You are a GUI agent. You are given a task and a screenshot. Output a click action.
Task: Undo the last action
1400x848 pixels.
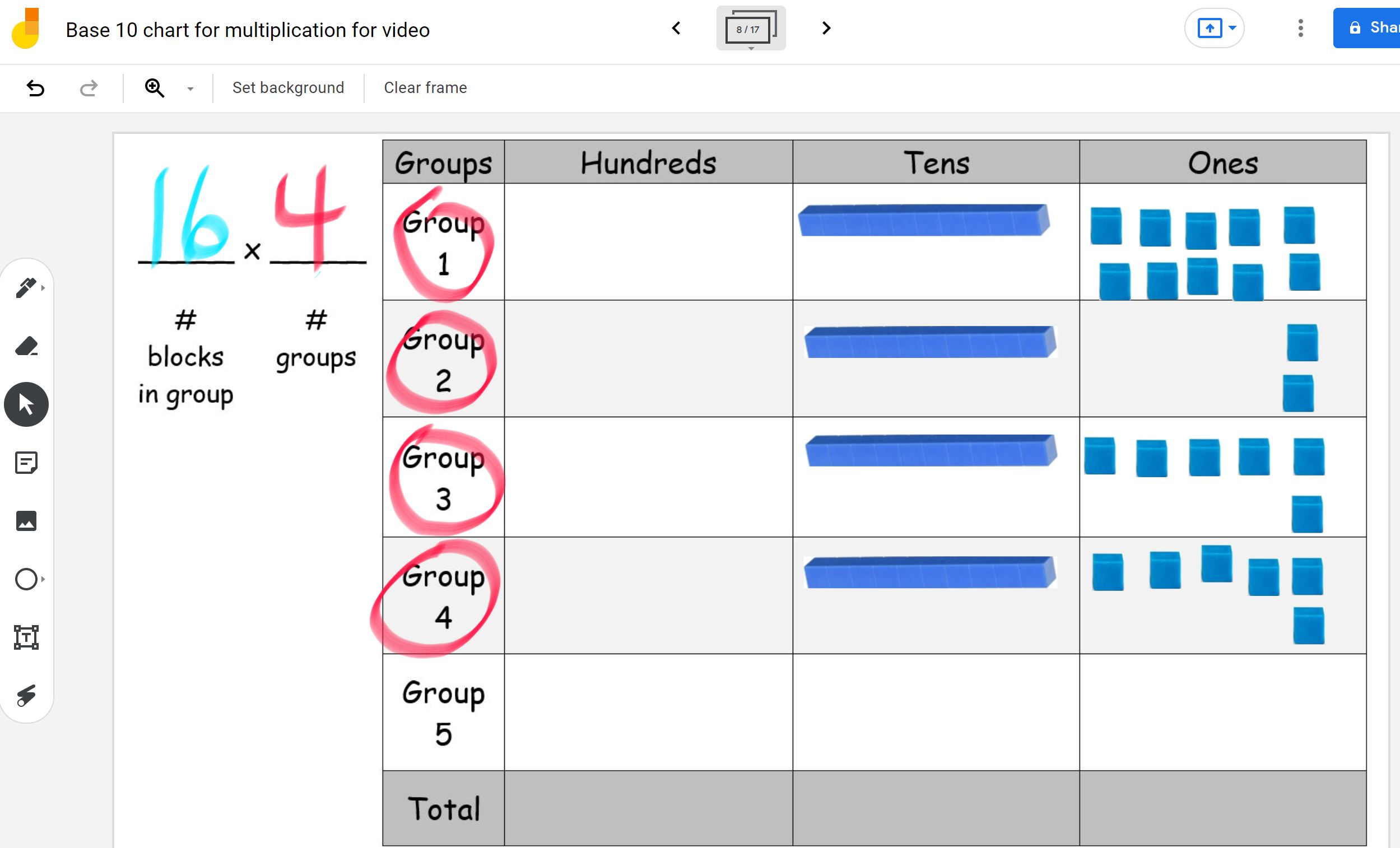pos(35,88)
